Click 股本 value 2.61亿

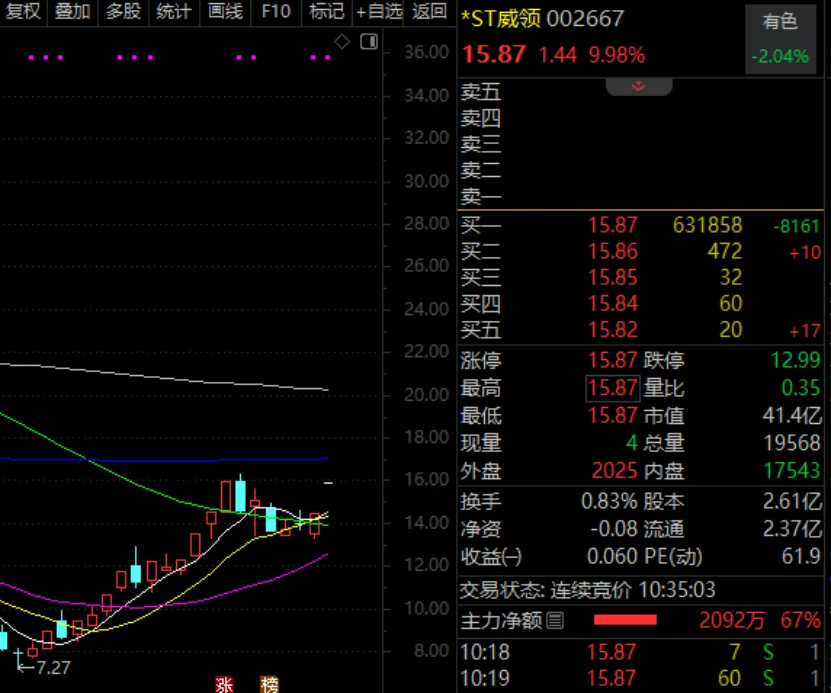[792, 501]
